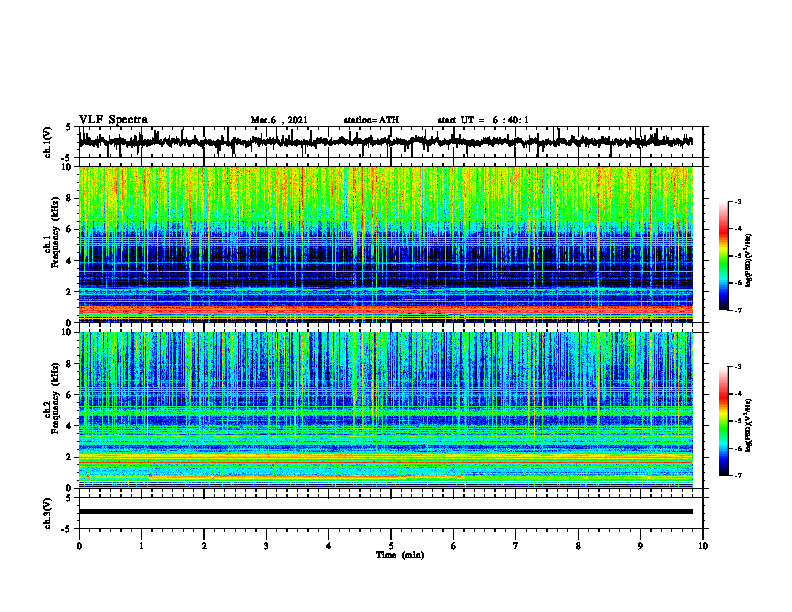This screenshot has height=612, width=792.
Task: Click the ch.2 spectrogram color scale bar
Action: (x=723, y=421)
